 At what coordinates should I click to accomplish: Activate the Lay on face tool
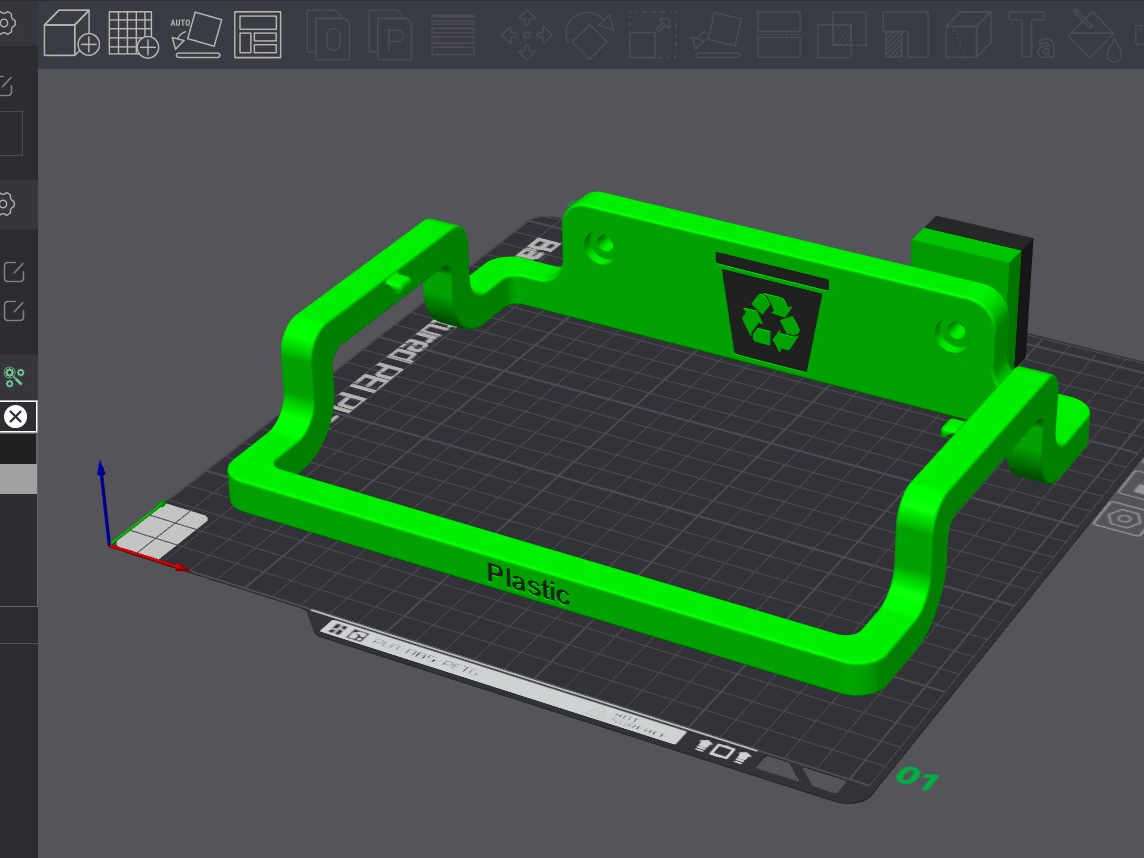716,34
